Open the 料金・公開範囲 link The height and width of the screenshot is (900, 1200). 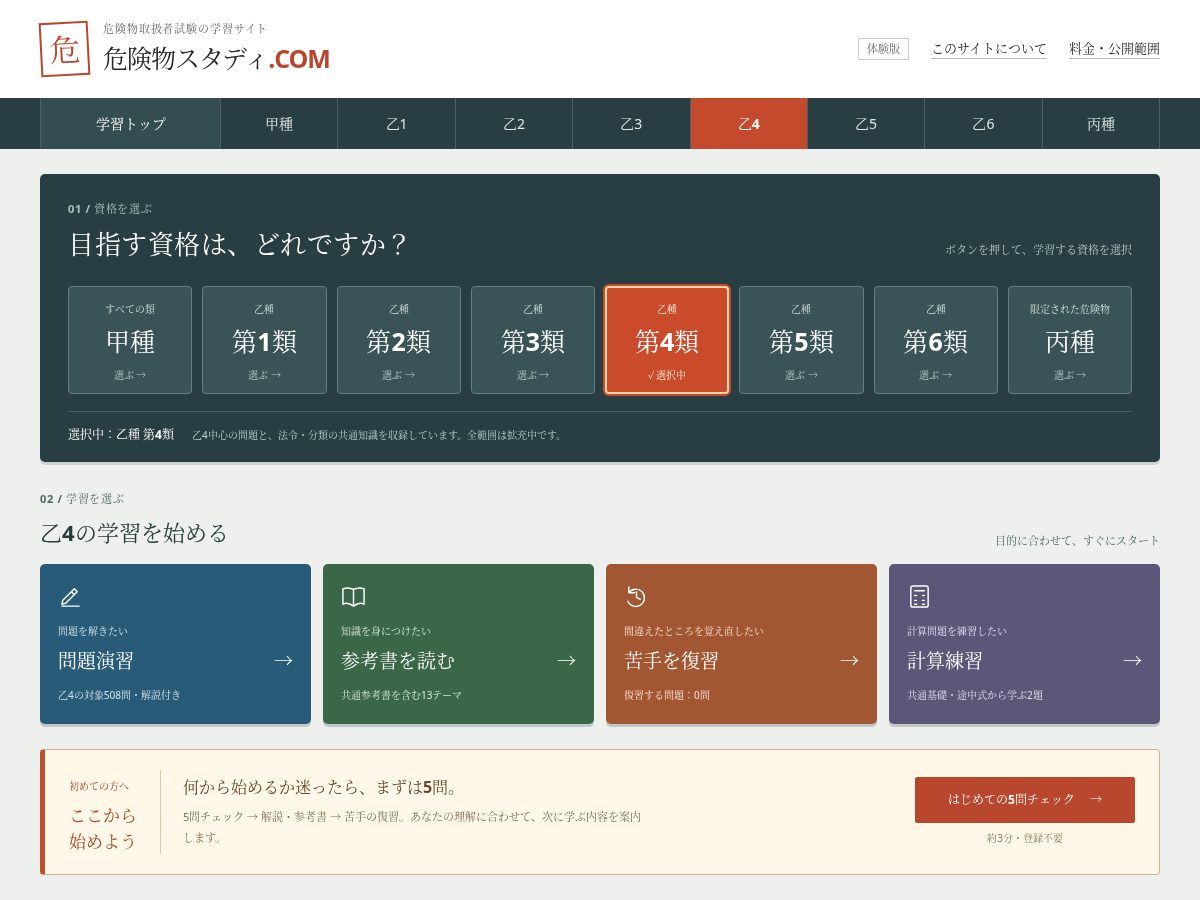[x=1114, y=49]
